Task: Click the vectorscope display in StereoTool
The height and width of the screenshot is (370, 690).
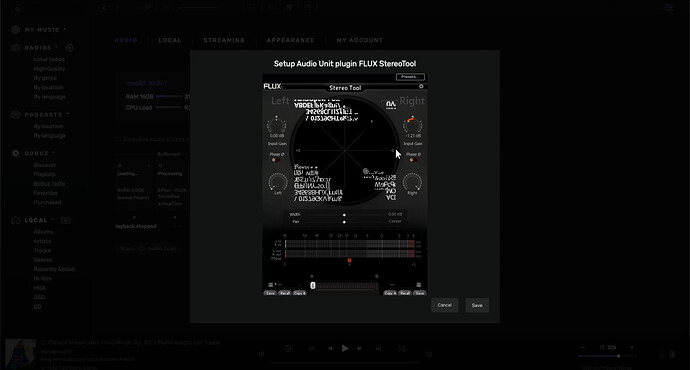Action: click(x=345, y=150)
